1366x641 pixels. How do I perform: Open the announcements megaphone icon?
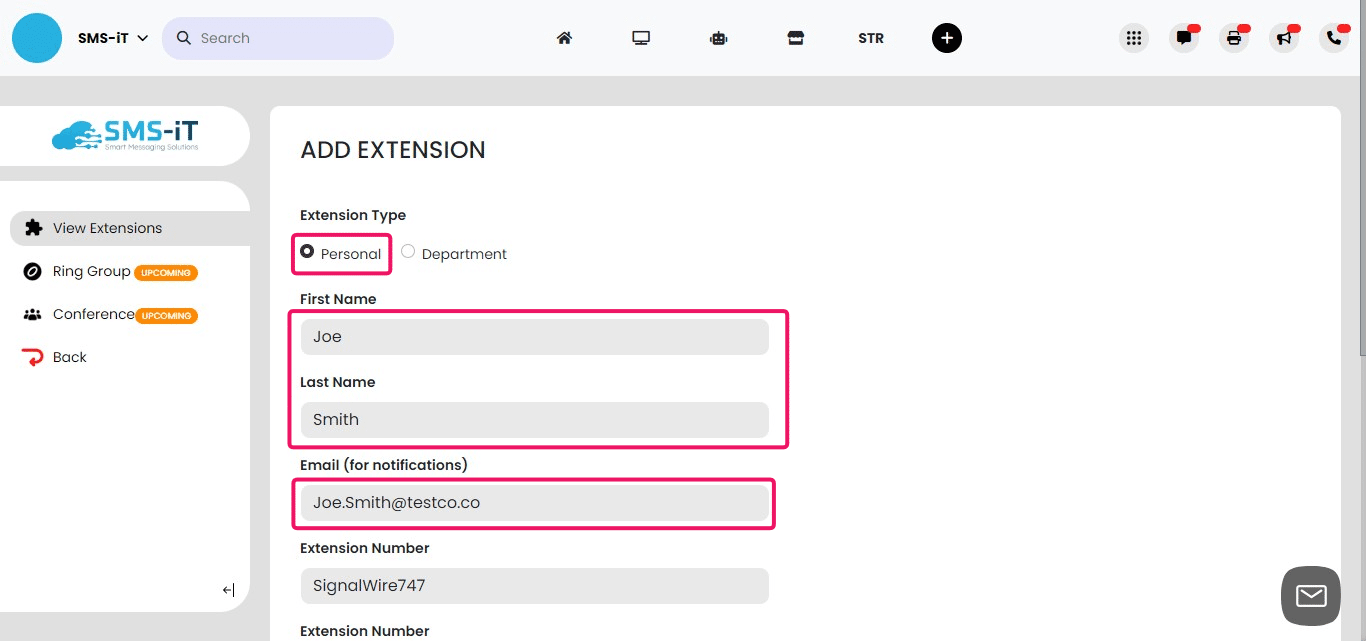pyautogui.click(x=1284, y=38)
